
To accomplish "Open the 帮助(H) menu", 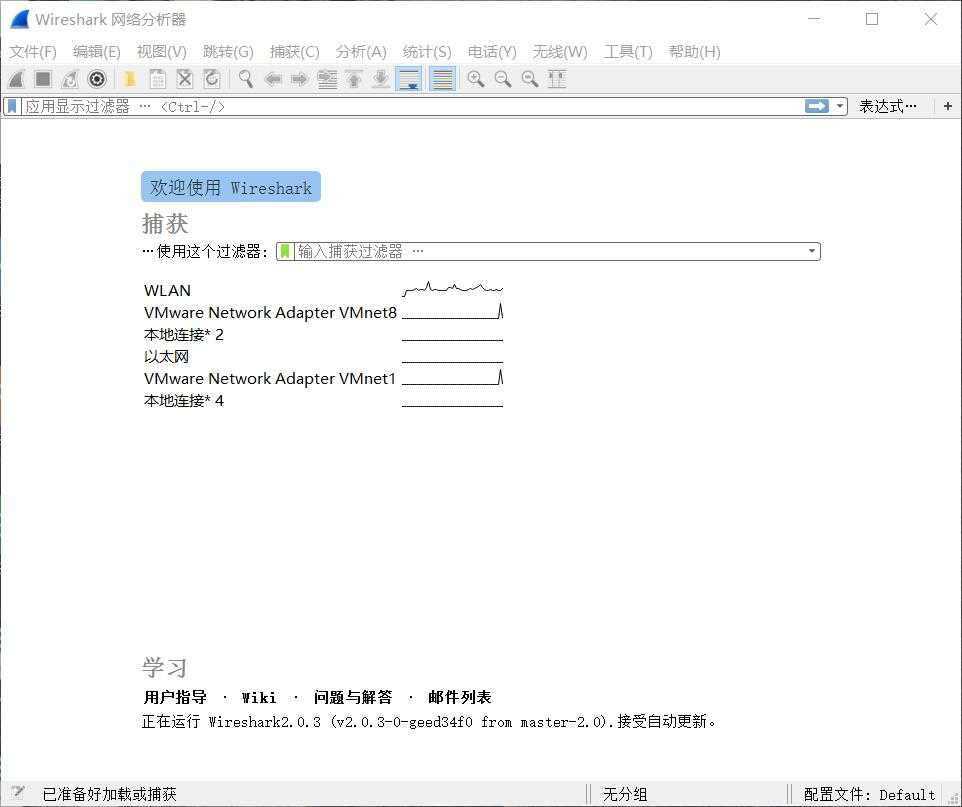I will pos(695,52).
